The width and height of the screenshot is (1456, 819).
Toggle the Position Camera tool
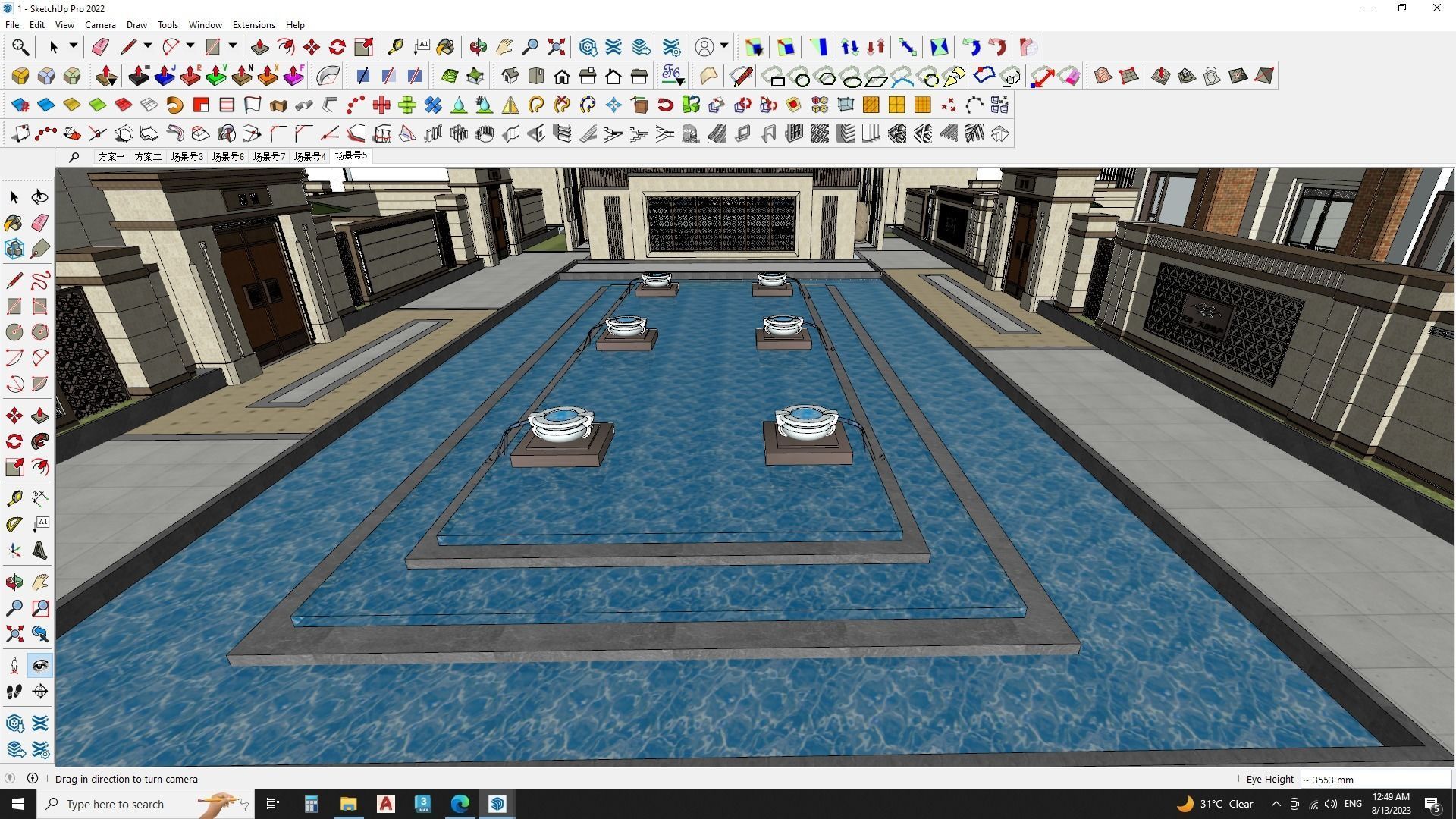click(x=14, y=666)
